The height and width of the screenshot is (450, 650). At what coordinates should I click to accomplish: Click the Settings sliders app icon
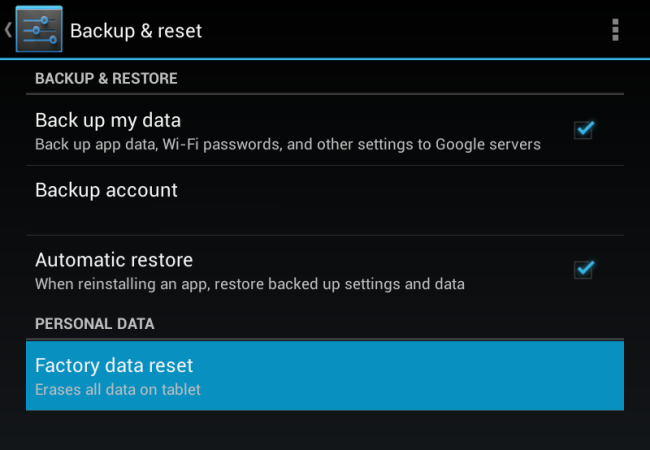click(x=39, y=30)
